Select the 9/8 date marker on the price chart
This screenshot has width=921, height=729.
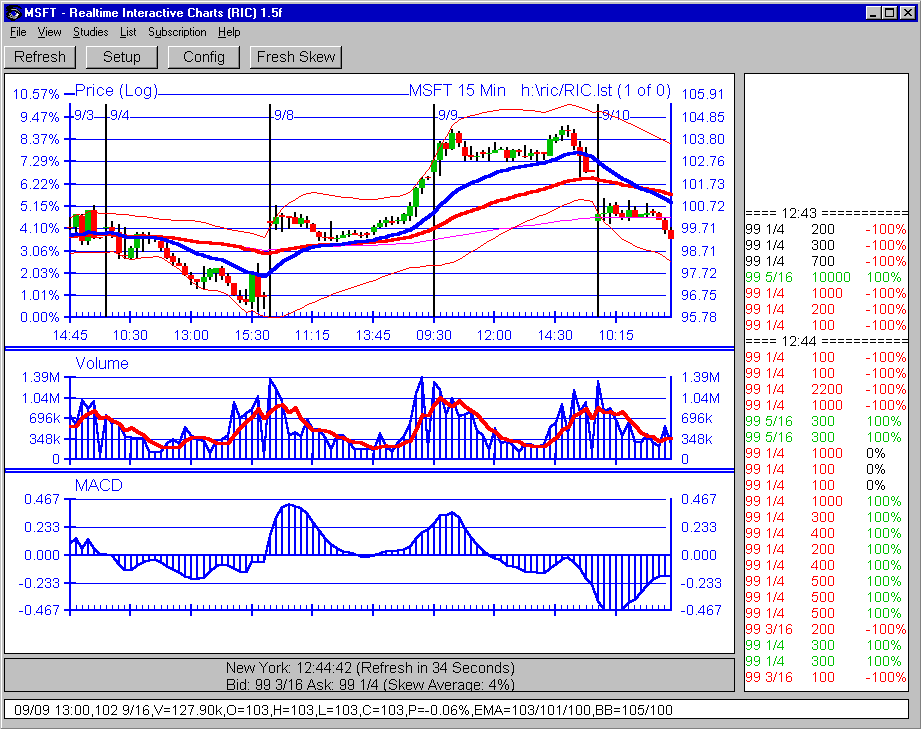coord(284,115)
